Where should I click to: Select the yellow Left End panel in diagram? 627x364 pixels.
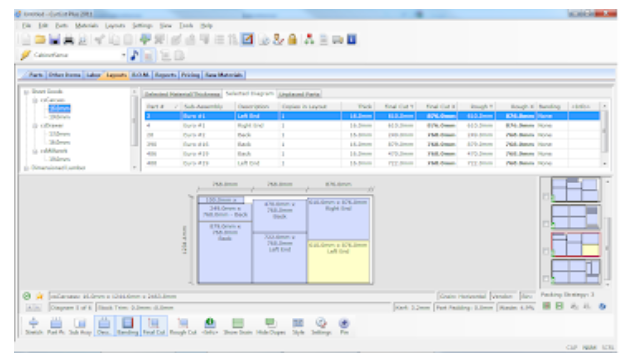(338, 262)
